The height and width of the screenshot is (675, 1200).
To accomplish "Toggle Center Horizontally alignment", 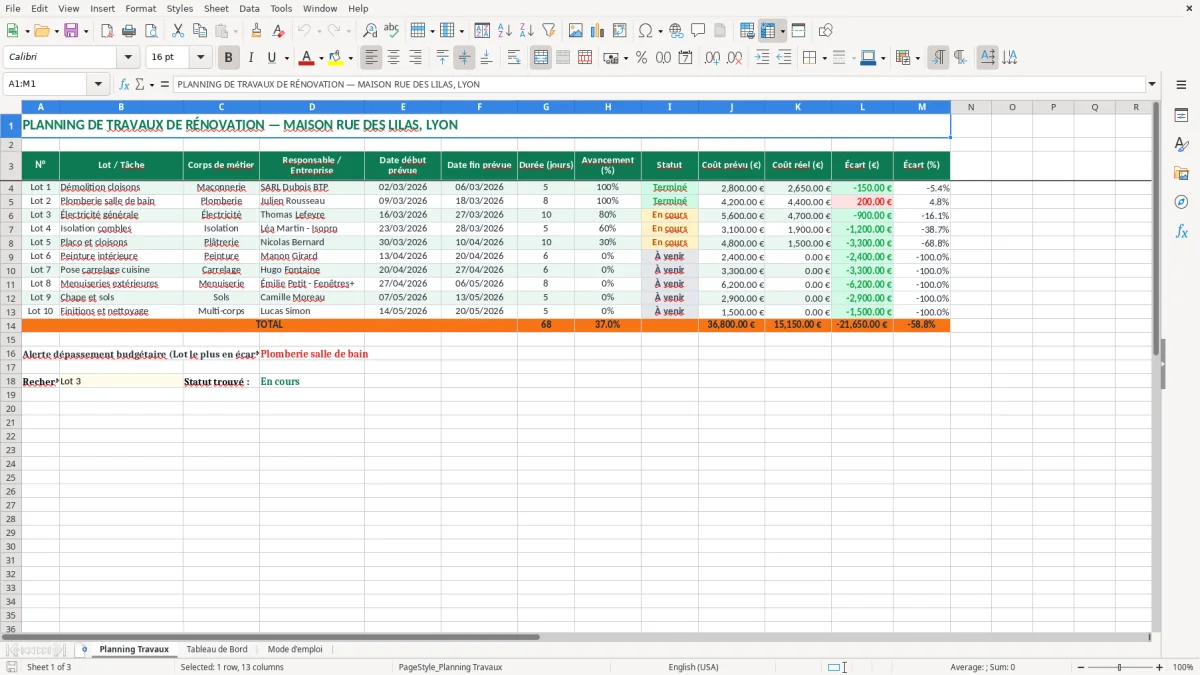I will click(x=394, y=58).
